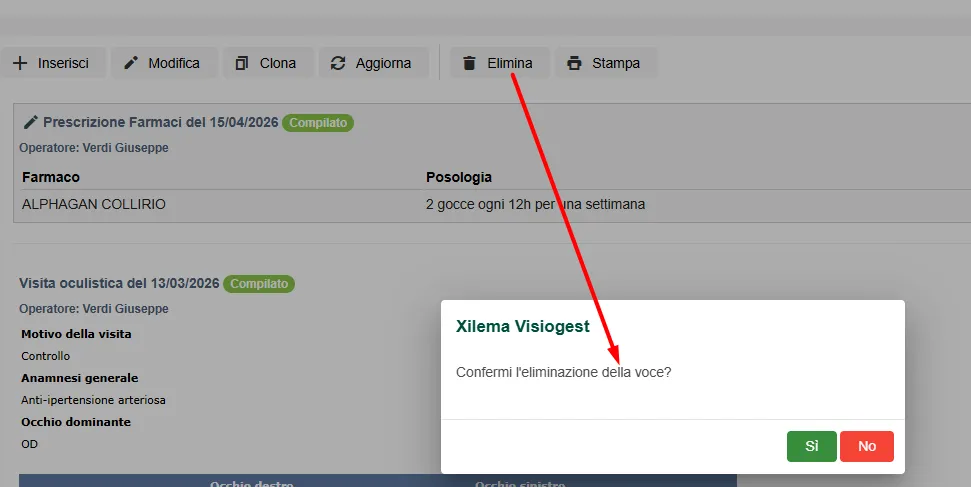Click the plus icon on Inserisci
The width and height of the screenshot is (971, 487).
20,63
